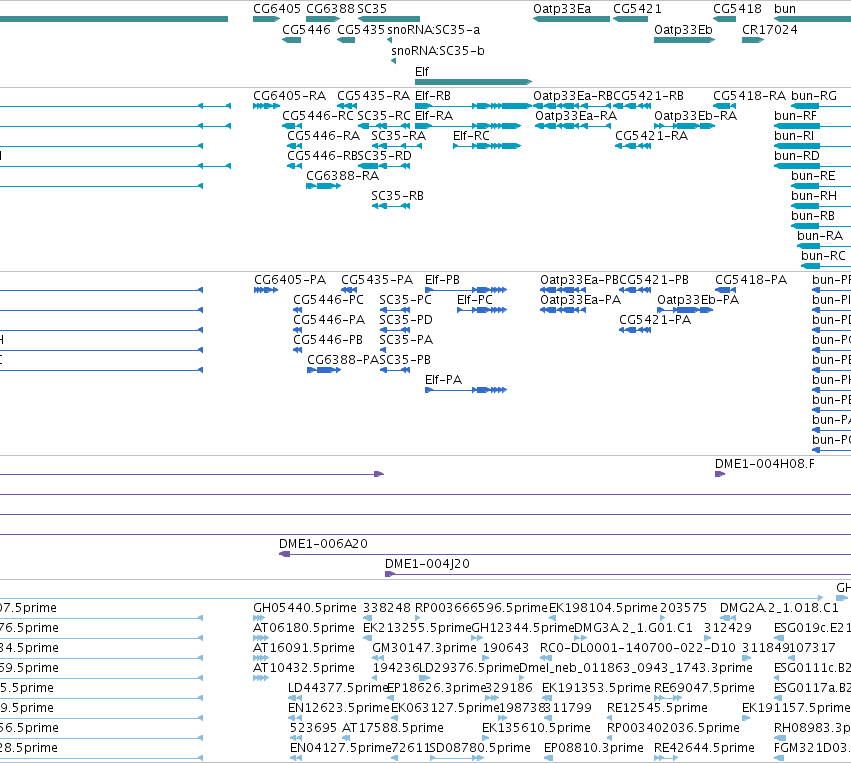851x763 pixels.
Task: Click the RE12545.5prime EST label
Action: (657, 708)
